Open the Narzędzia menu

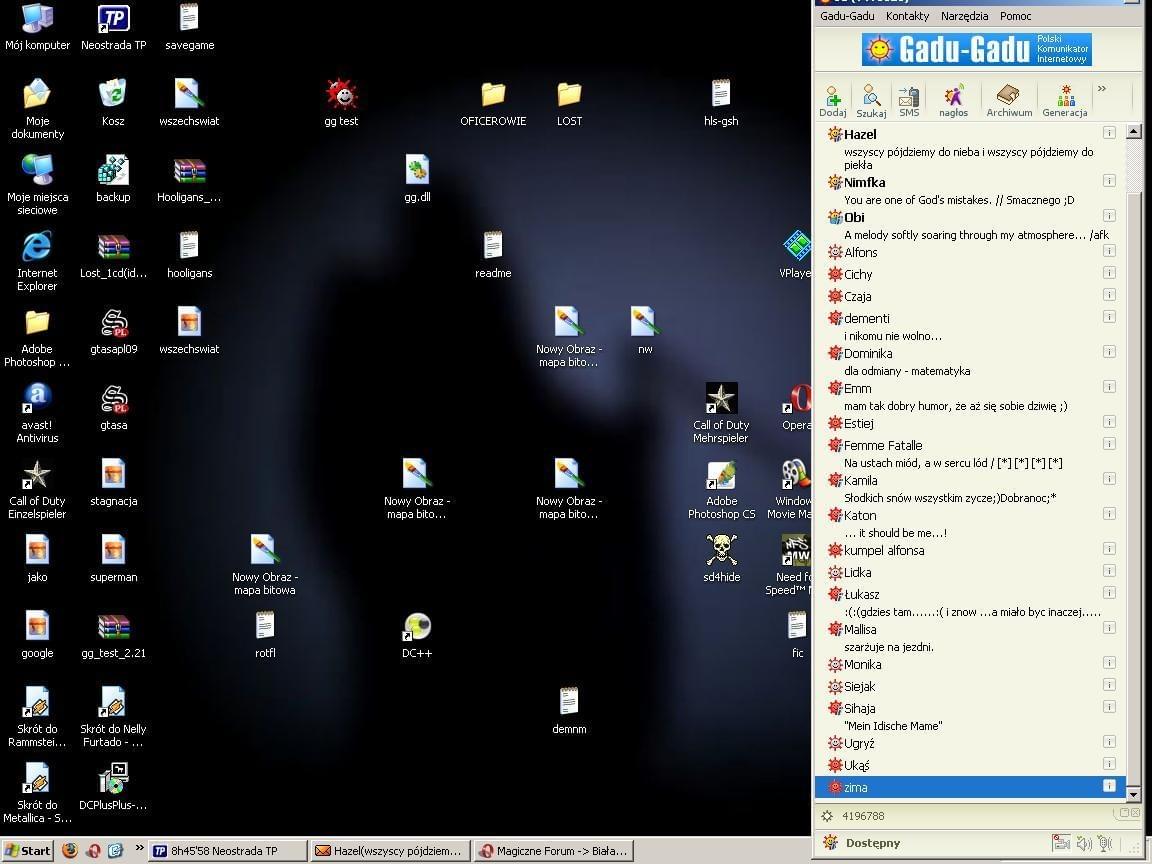coord(965,16)
